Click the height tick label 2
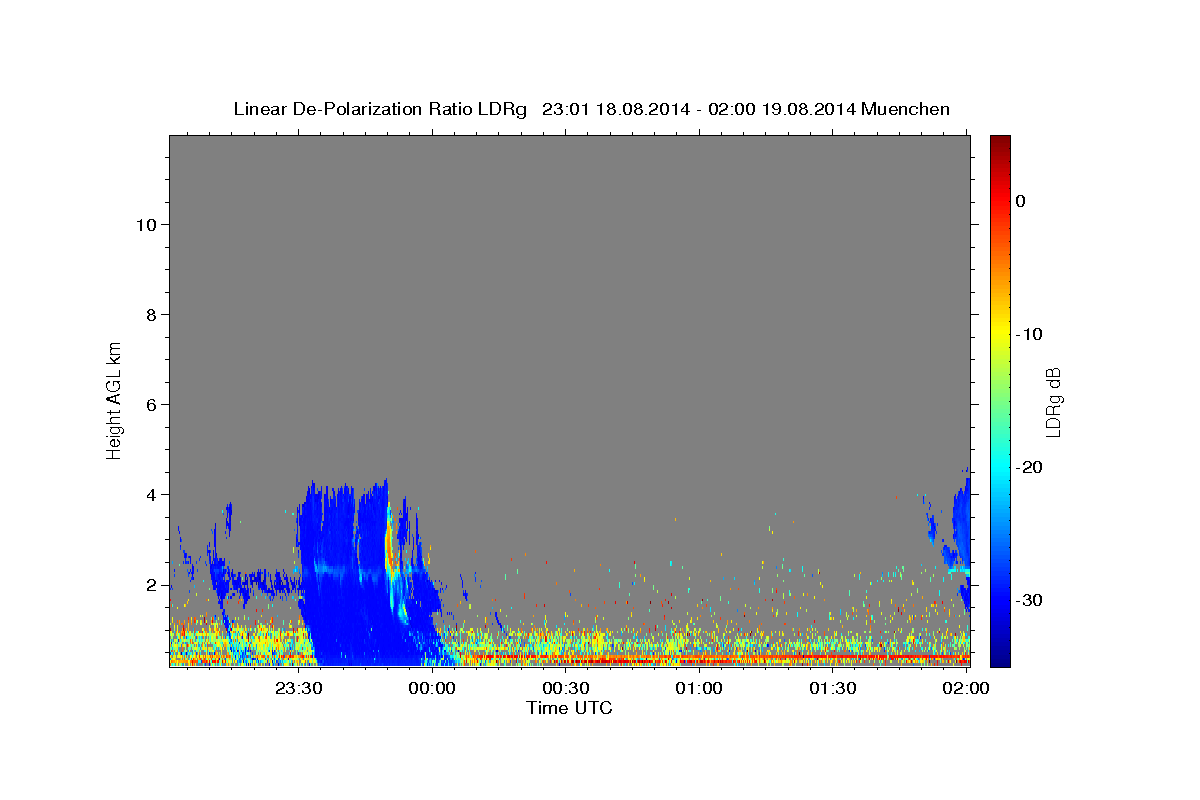The image size is (1200, 800). tap(151, 584)
